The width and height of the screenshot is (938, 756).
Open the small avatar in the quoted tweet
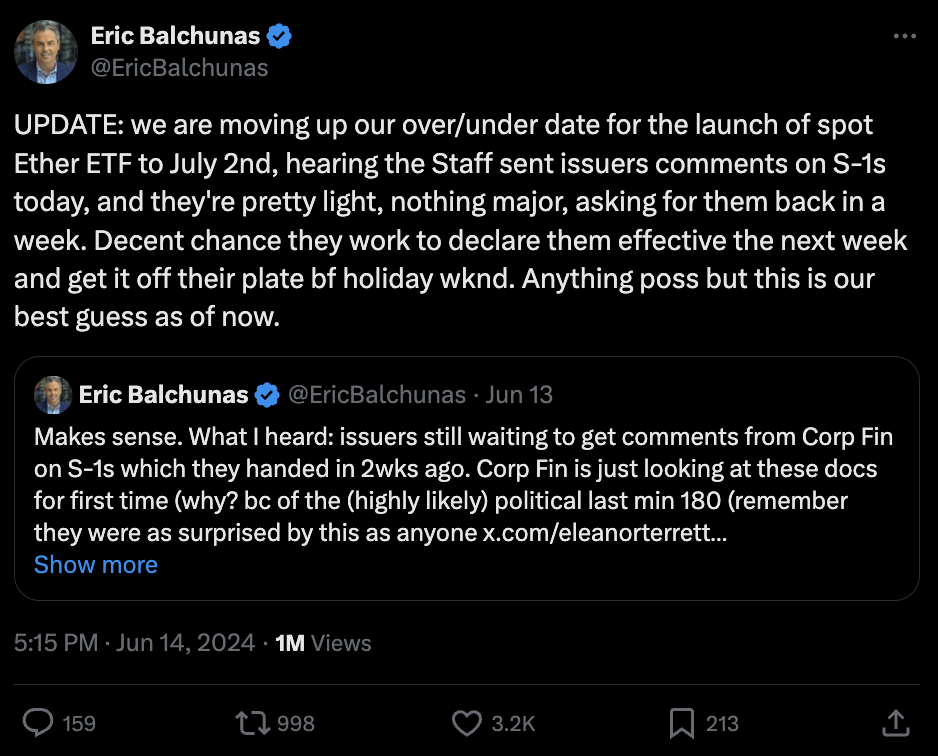53,395
